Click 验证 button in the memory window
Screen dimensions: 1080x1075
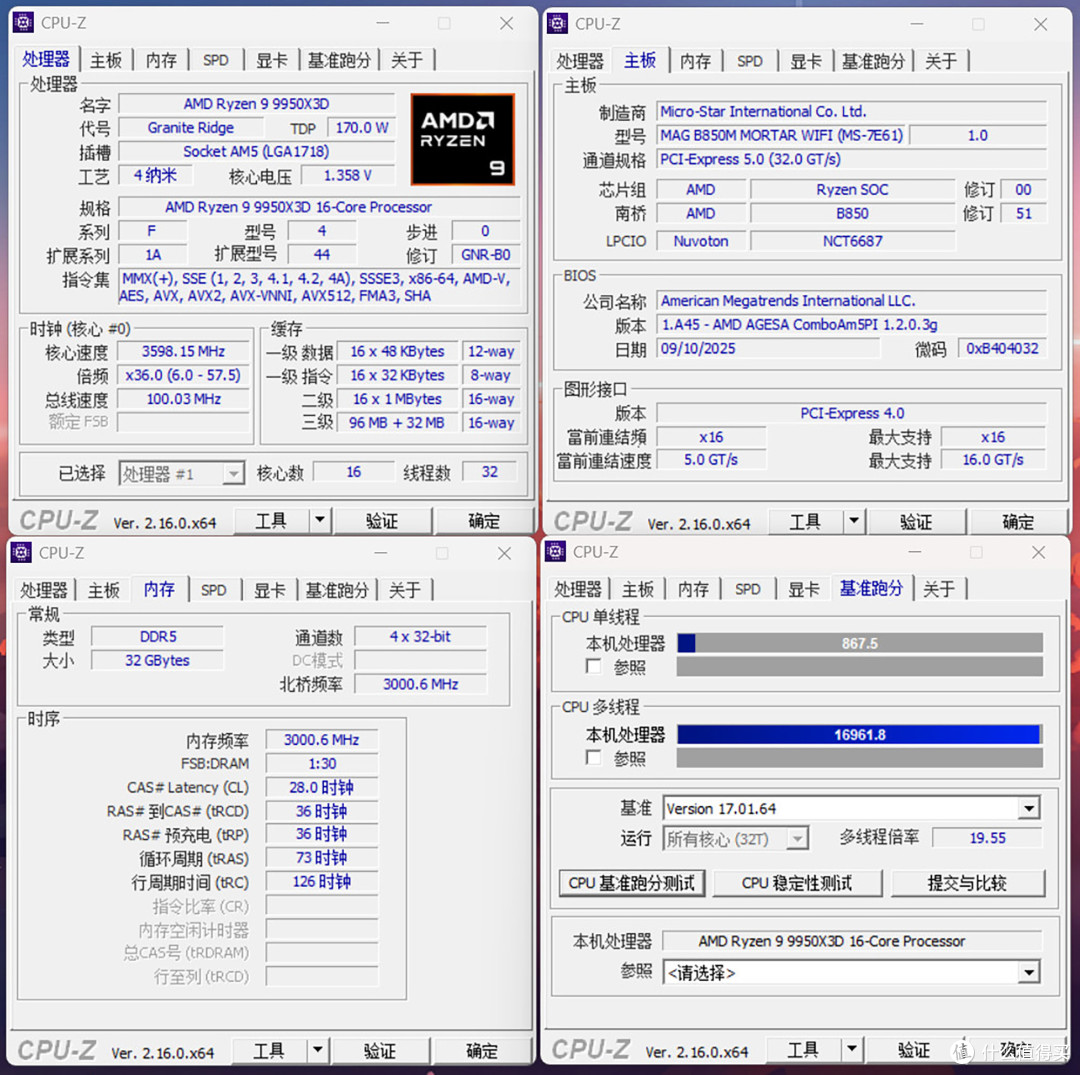click(x=380, y=1051)
